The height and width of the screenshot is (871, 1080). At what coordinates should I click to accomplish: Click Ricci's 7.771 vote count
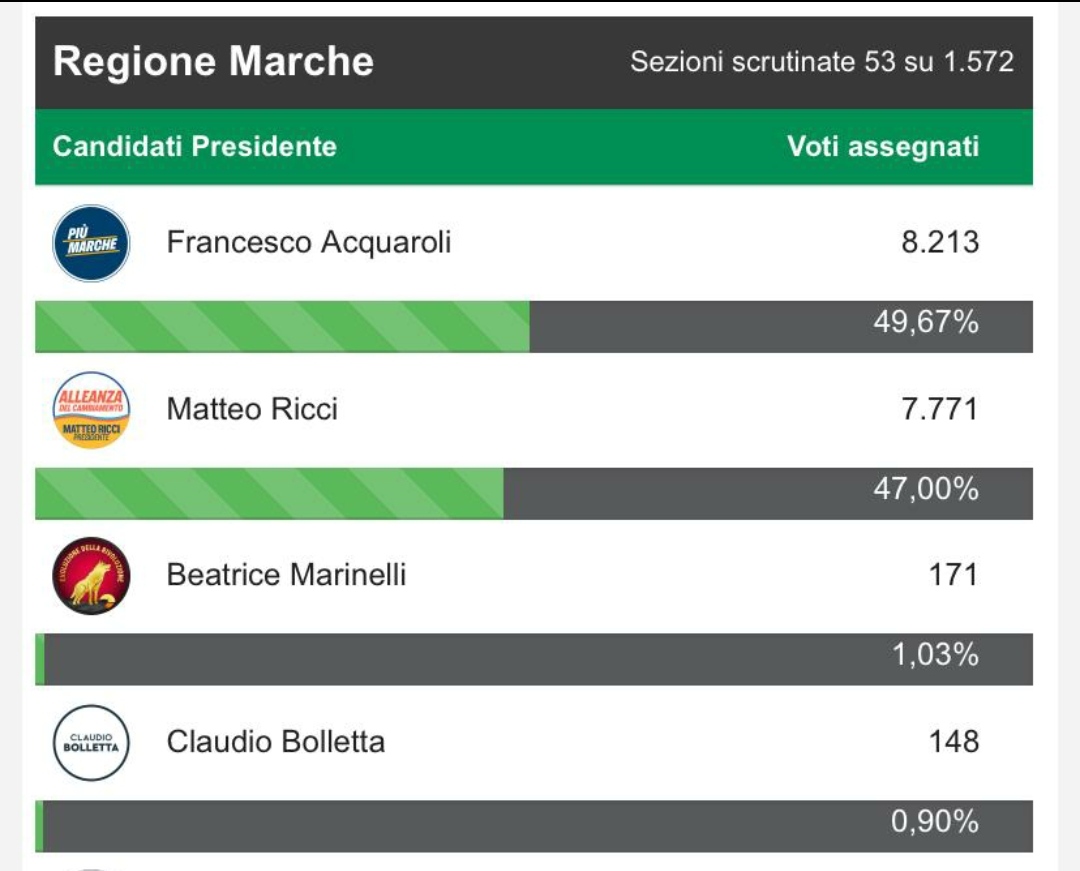click(x=940, y=409)
